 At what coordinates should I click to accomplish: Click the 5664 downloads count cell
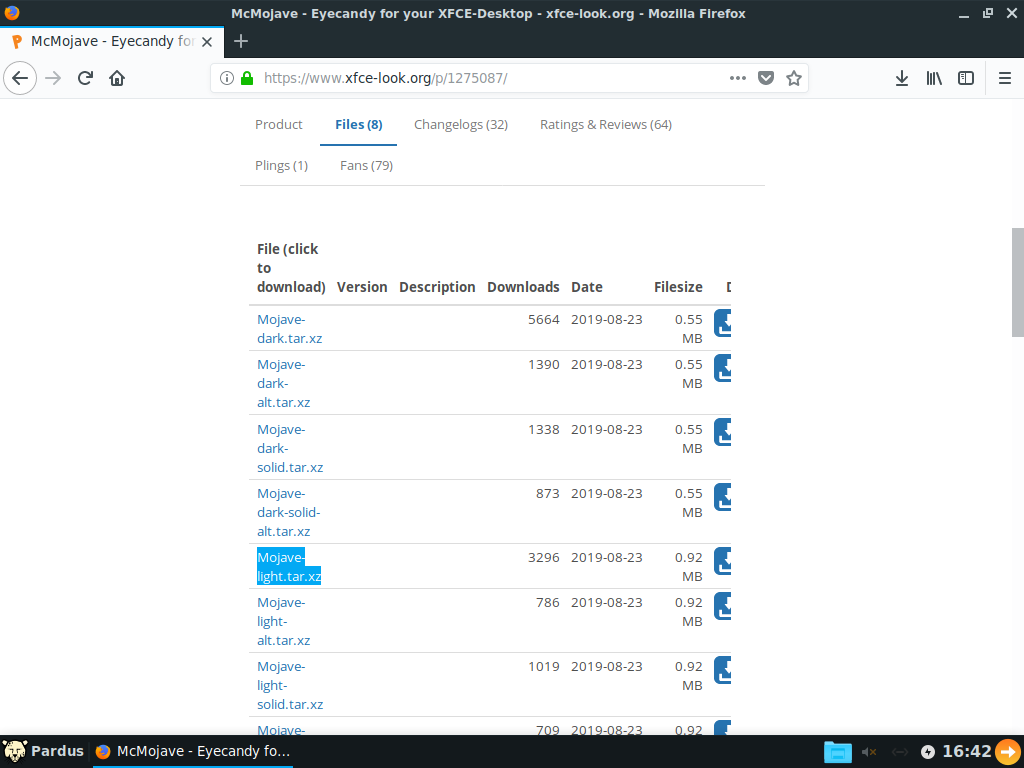[x=543, y=320]
